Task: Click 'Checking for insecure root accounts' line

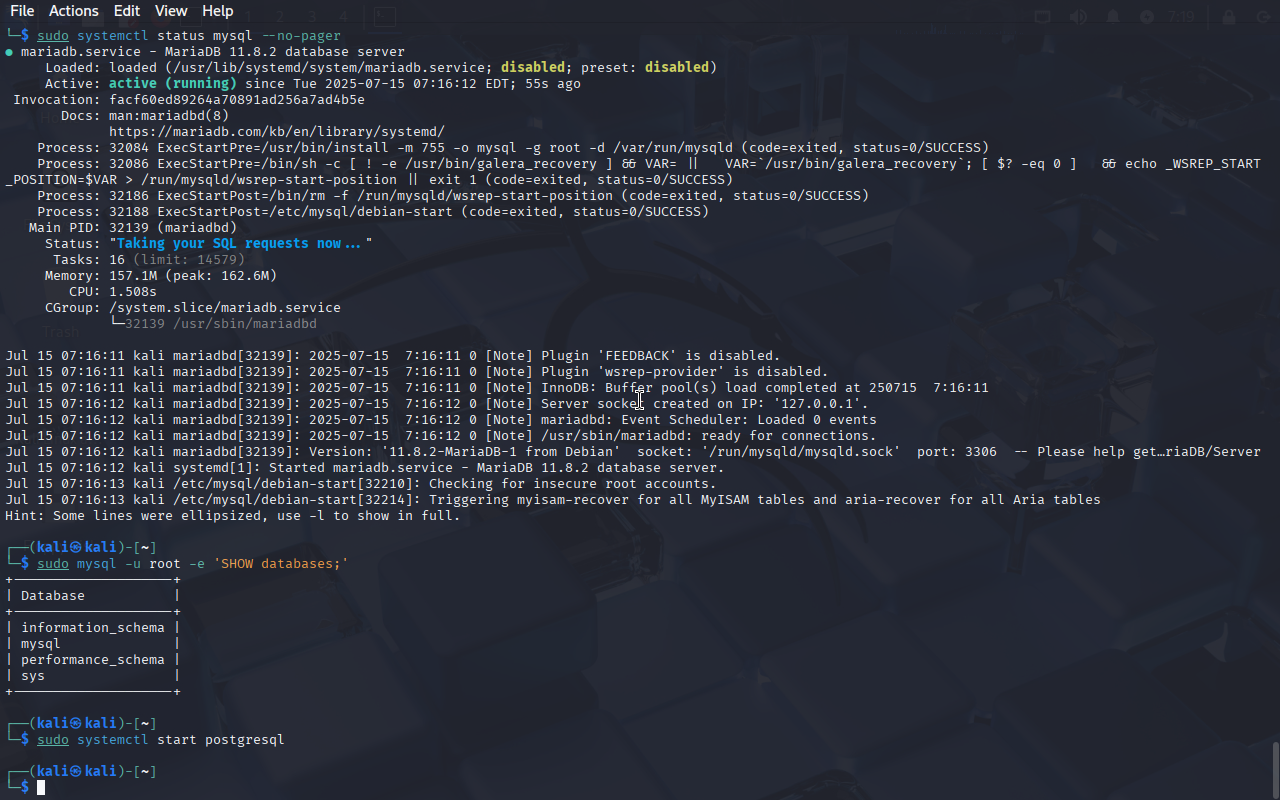Action: coord(361,484)
